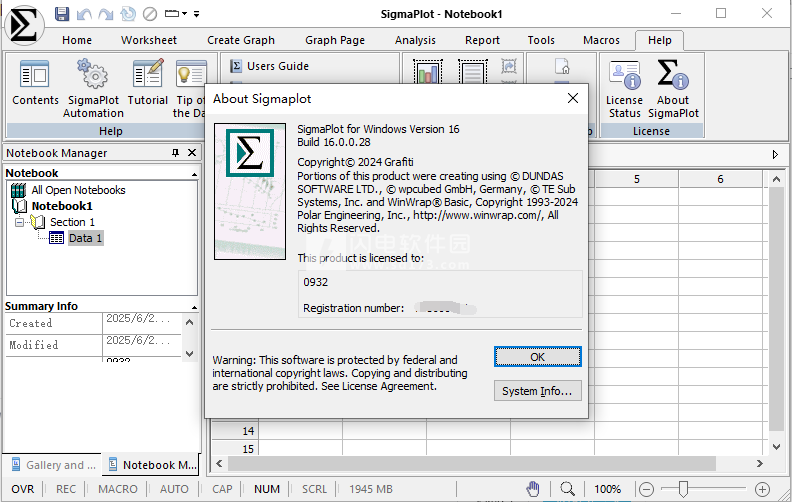792x502 pixels.
Task: Close the Notebook Manager panel
Action: pos(192,153)
